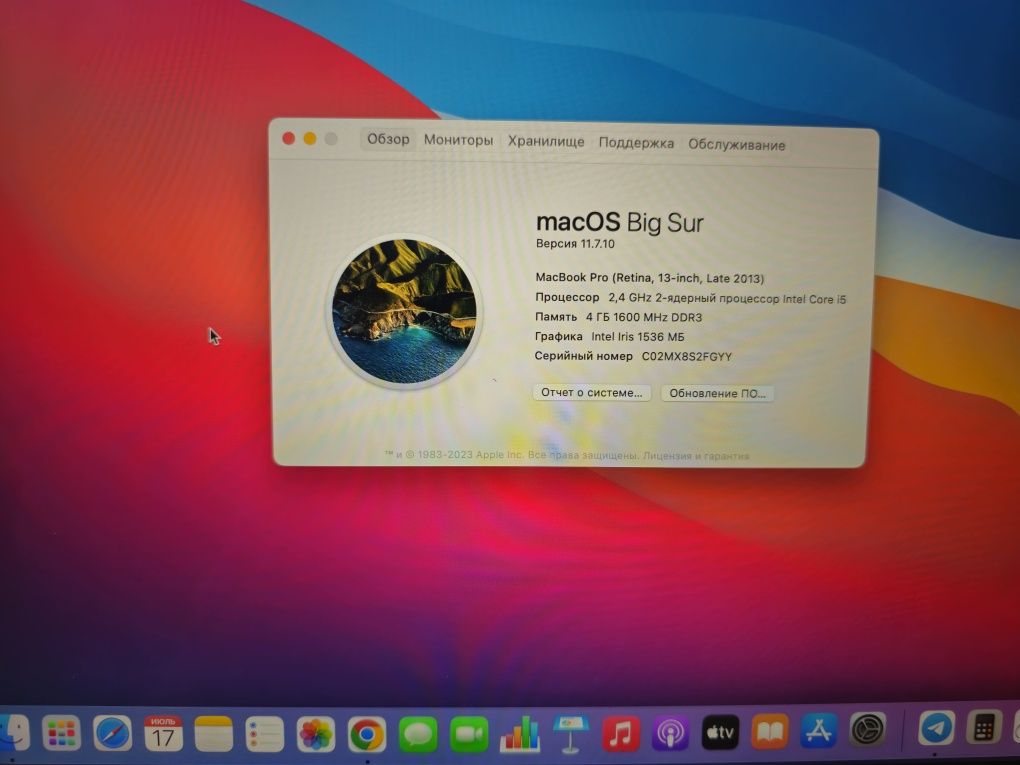Click the Обновление ПО button
1020x765 pixels.
(x=717, y=393)
